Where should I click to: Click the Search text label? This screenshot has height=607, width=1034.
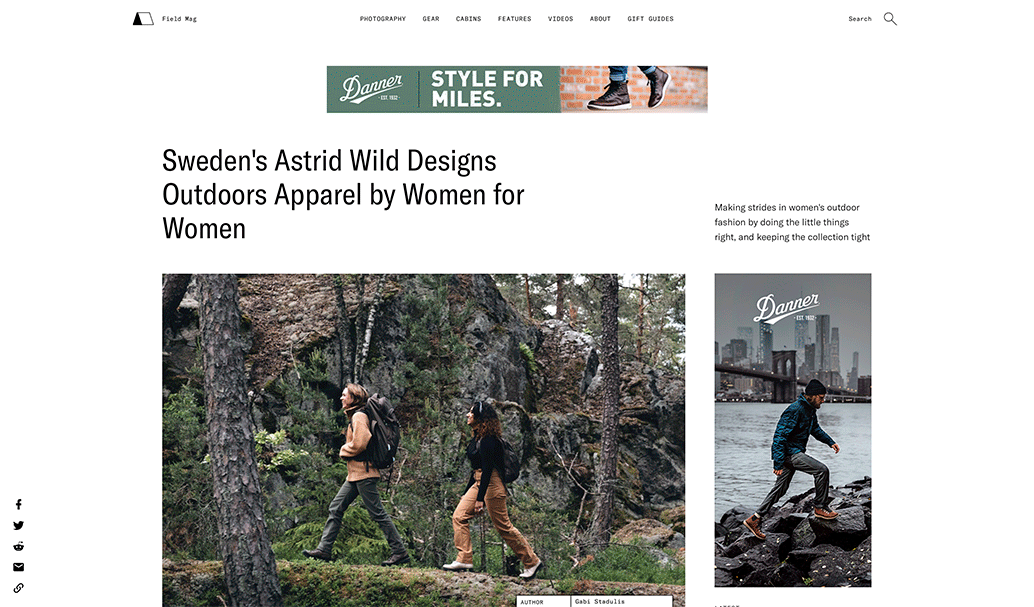(860, 18)
